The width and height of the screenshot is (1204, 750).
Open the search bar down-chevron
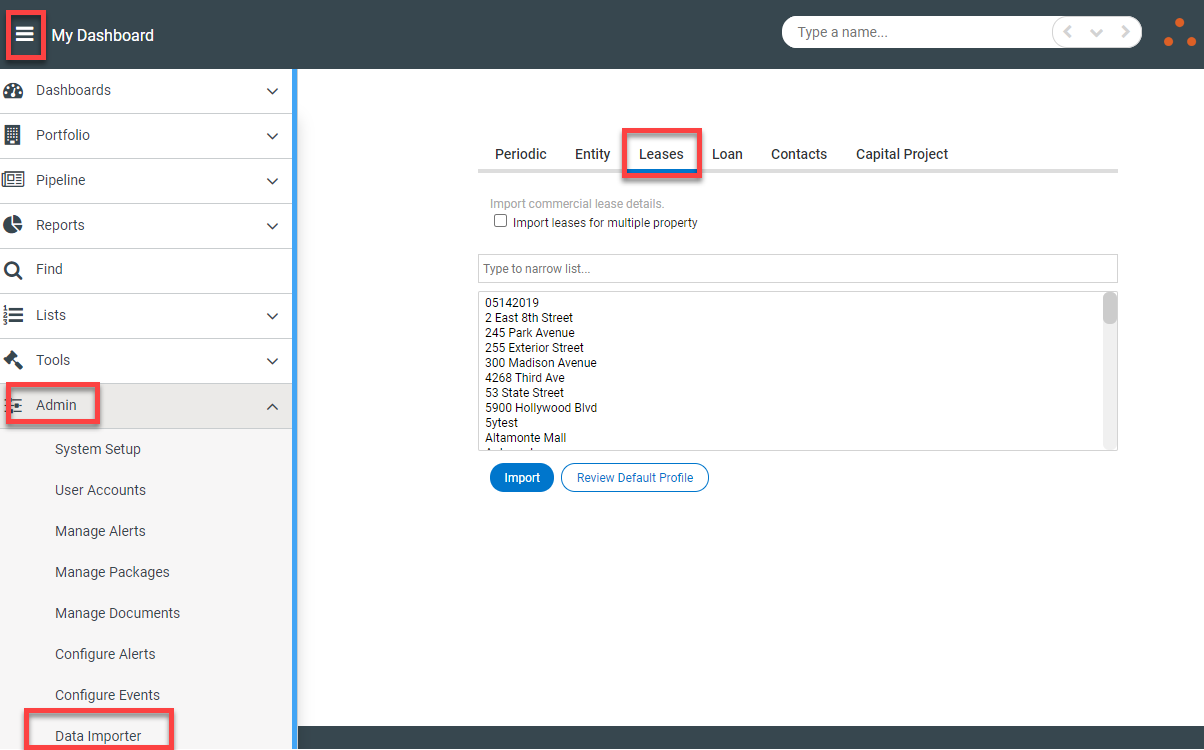[x=1097, y=33]
